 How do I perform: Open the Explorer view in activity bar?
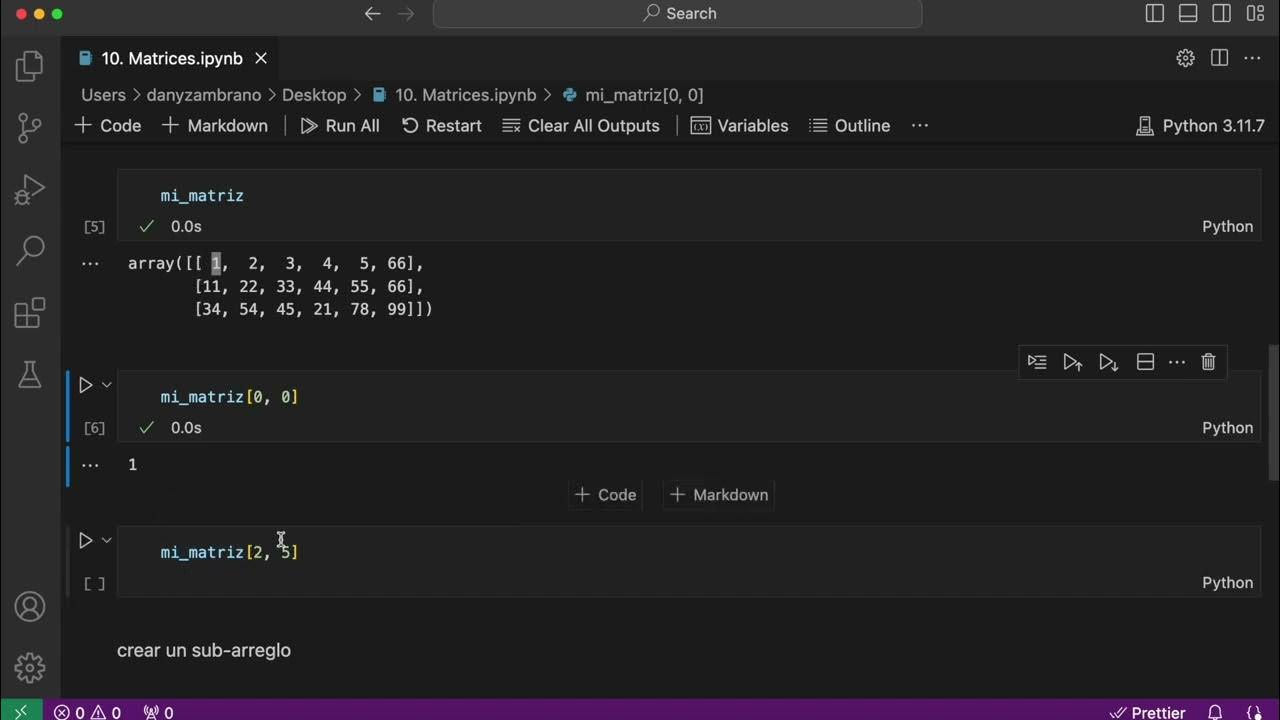30,67
